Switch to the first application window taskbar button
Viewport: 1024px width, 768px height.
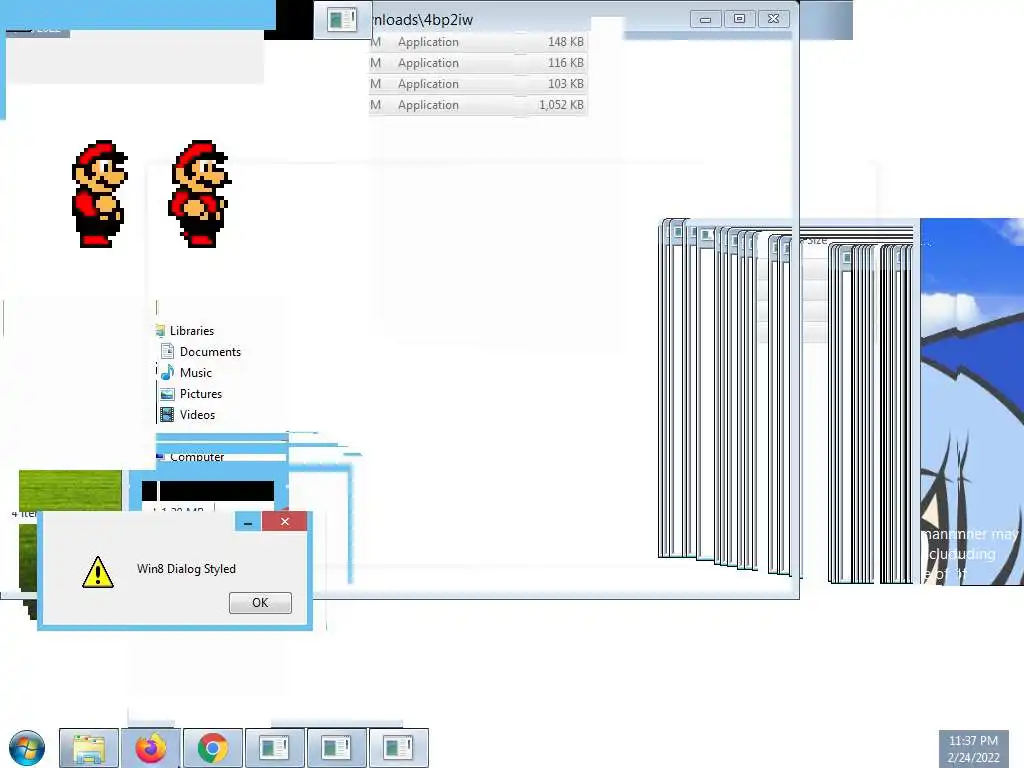click(274, 748)
